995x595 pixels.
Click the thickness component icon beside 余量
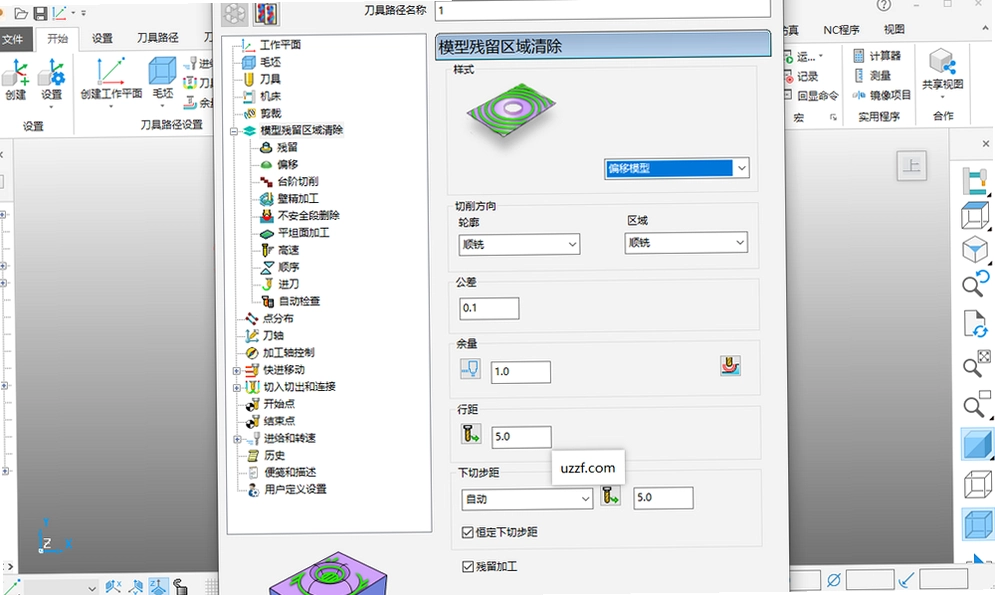(730, 366)
